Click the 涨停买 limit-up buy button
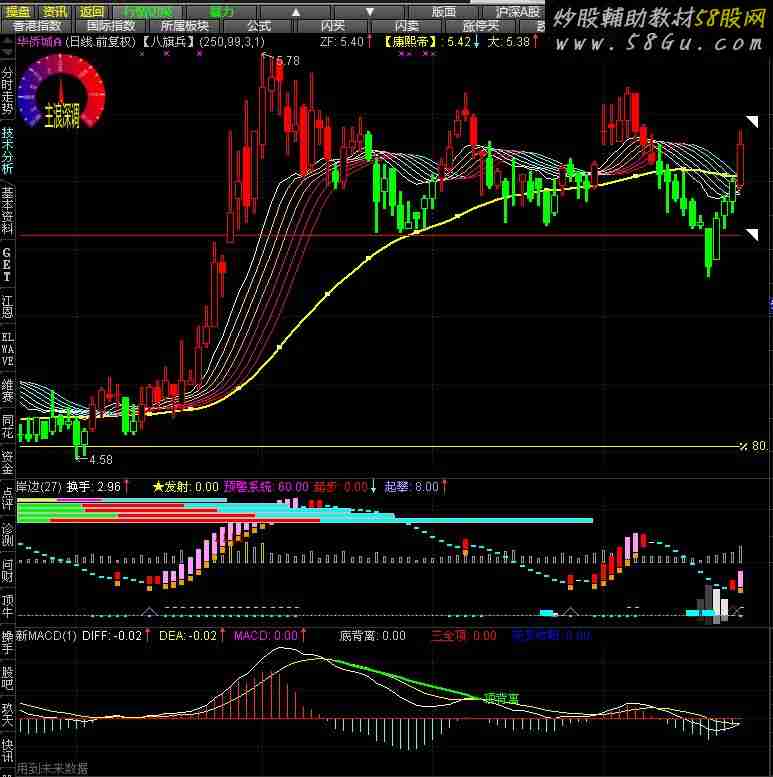773x777 pixels. [x=480, y=26]
